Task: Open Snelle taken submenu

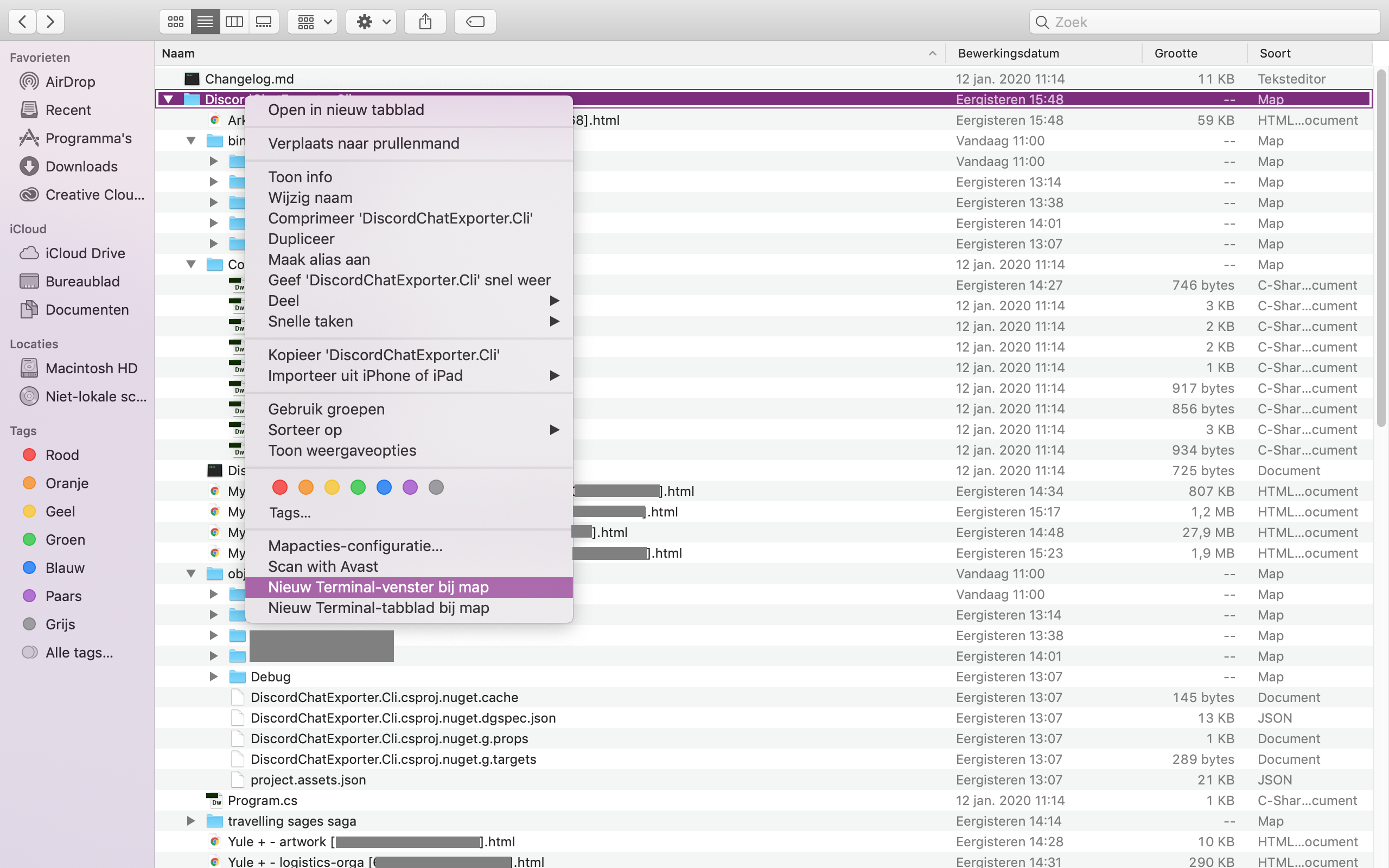Action: click(x=409, y=322)
